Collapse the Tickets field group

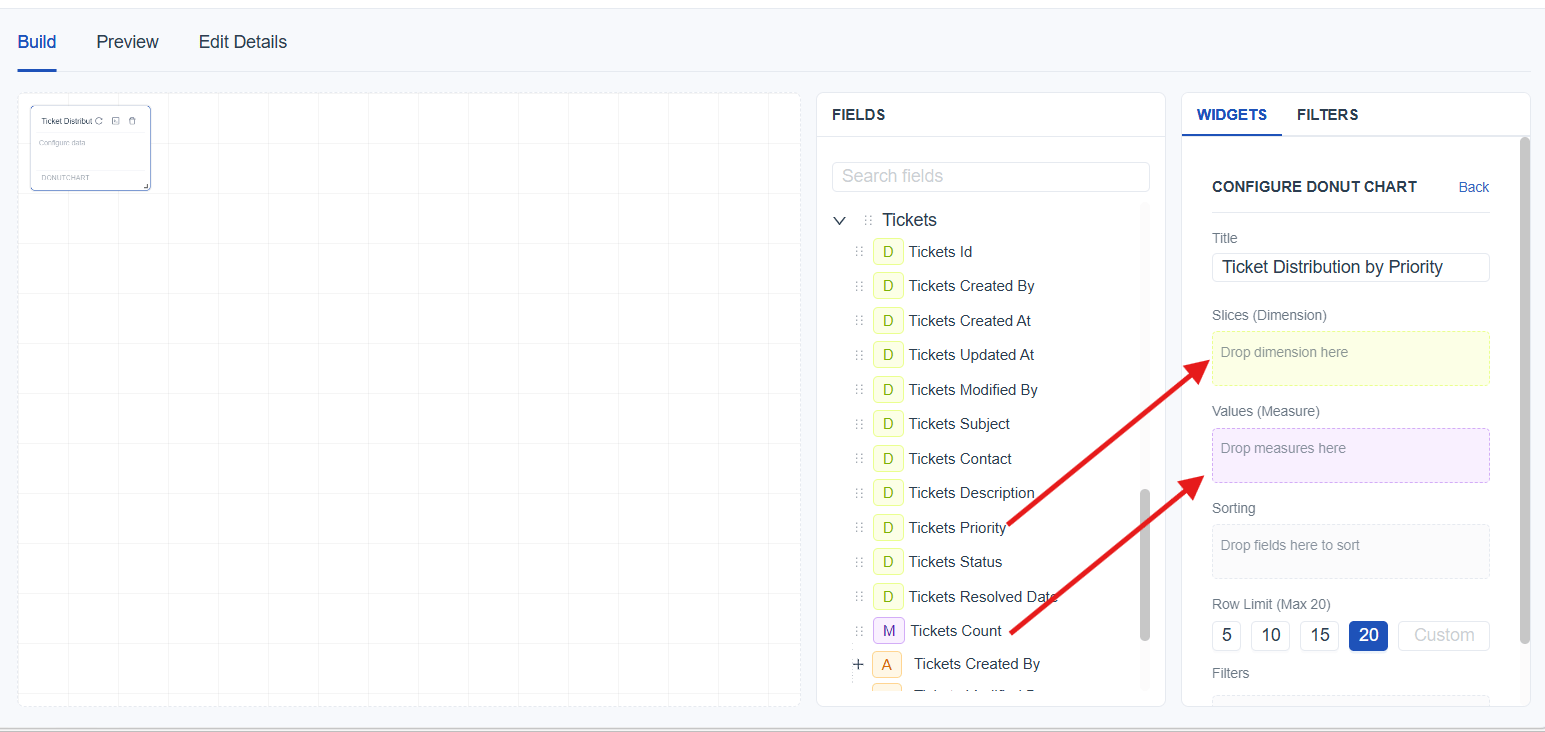click(839, 220)
